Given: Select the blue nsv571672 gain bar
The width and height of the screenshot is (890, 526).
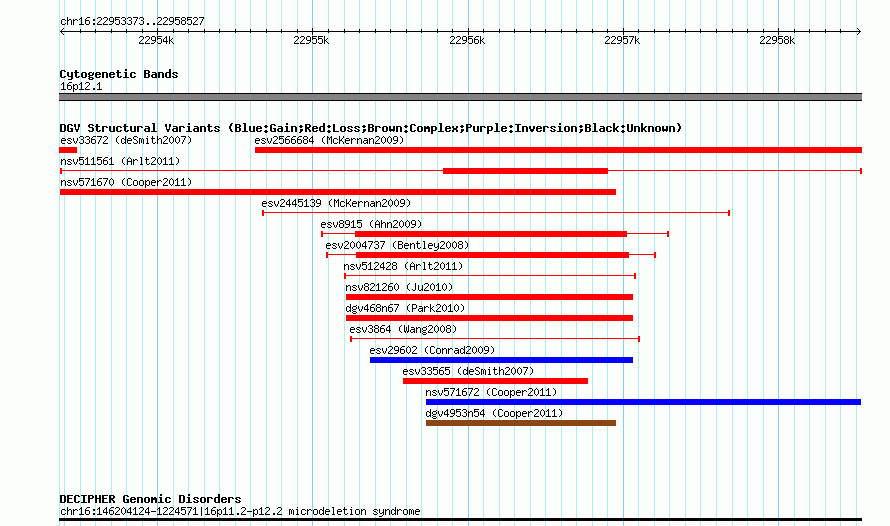Looking at the screenshot, I should point(644,402).
